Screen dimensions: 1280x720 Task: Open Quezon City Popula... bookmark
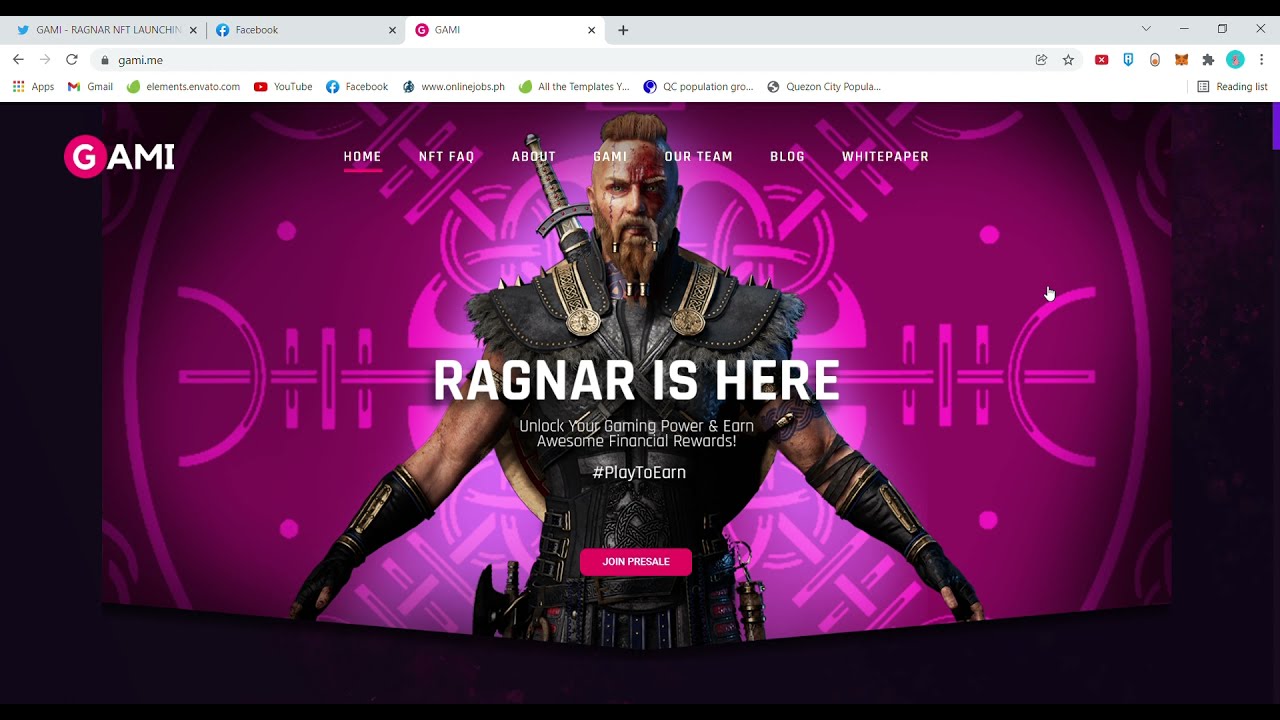tap(824, 87)
